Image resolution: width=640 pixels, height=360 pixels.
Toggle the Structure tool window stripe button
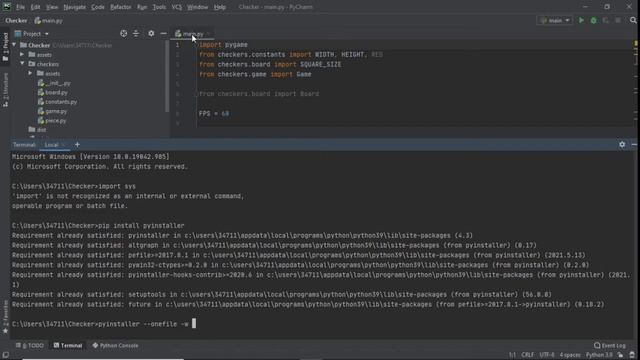tap(5, 90)
